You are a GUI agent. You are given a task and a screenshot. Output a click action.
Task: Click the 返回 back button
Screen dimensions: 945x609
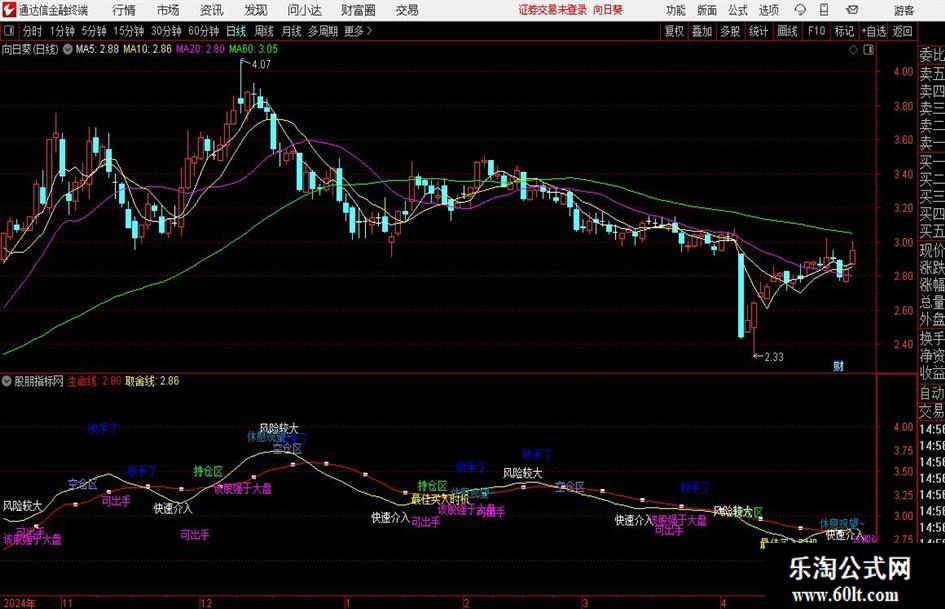point(902,31)
